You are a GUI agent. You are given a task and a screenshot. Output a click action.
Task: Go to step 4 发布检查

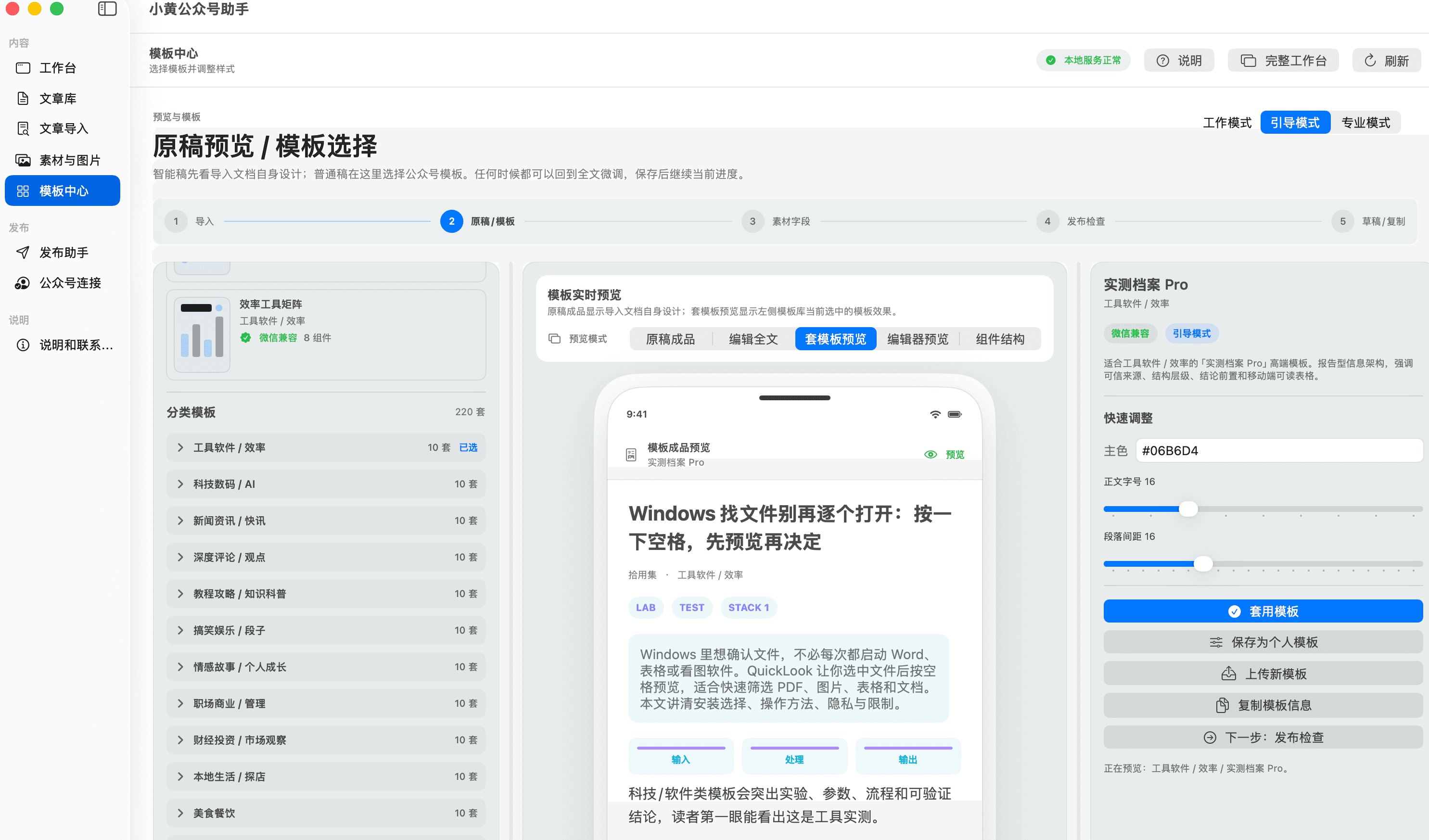(x=1071, y=221)
